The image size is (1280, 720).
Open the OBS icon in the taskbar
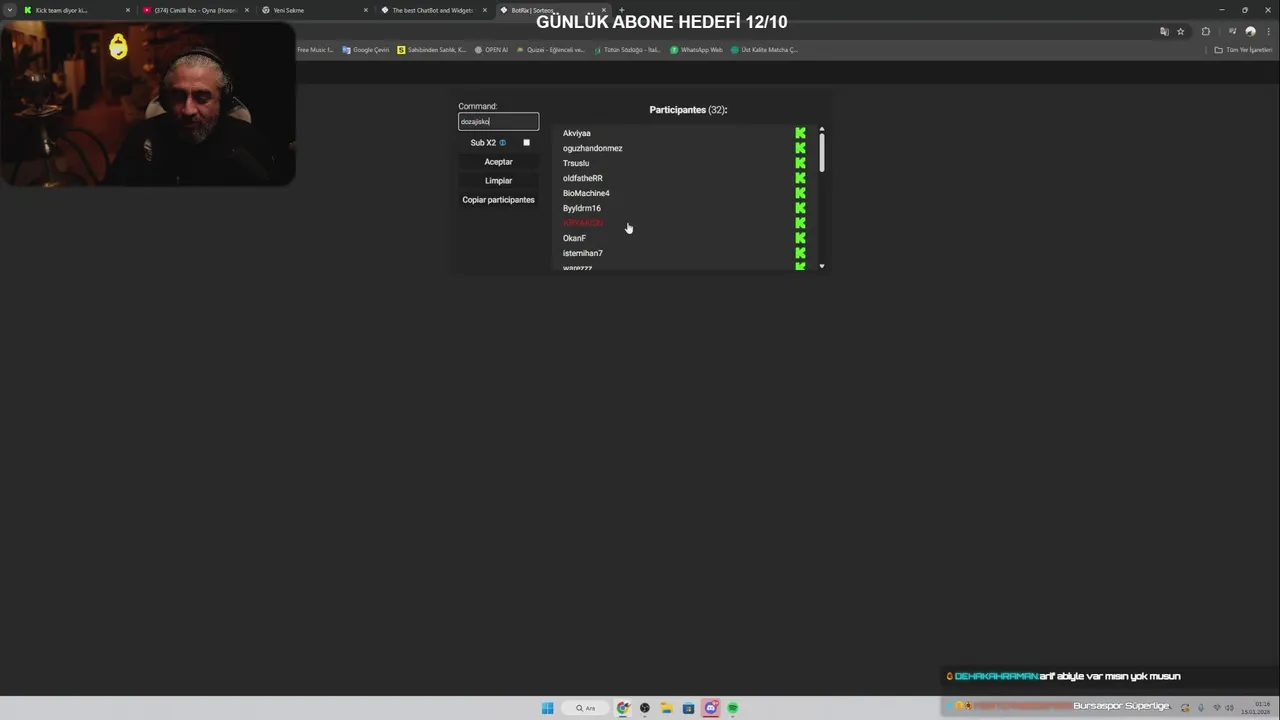[645, 708]
